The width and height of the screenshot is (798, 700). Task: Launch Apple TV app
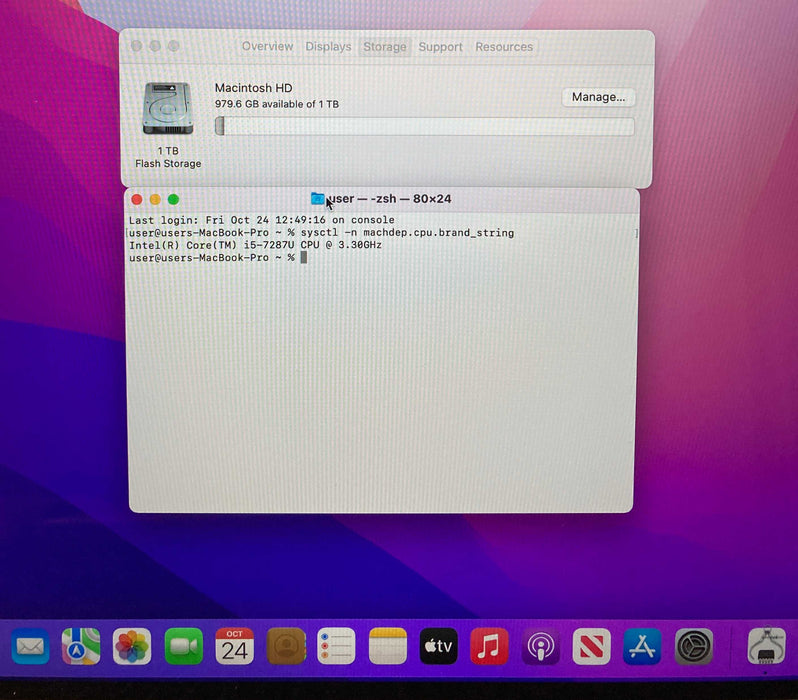click(438, 647)
